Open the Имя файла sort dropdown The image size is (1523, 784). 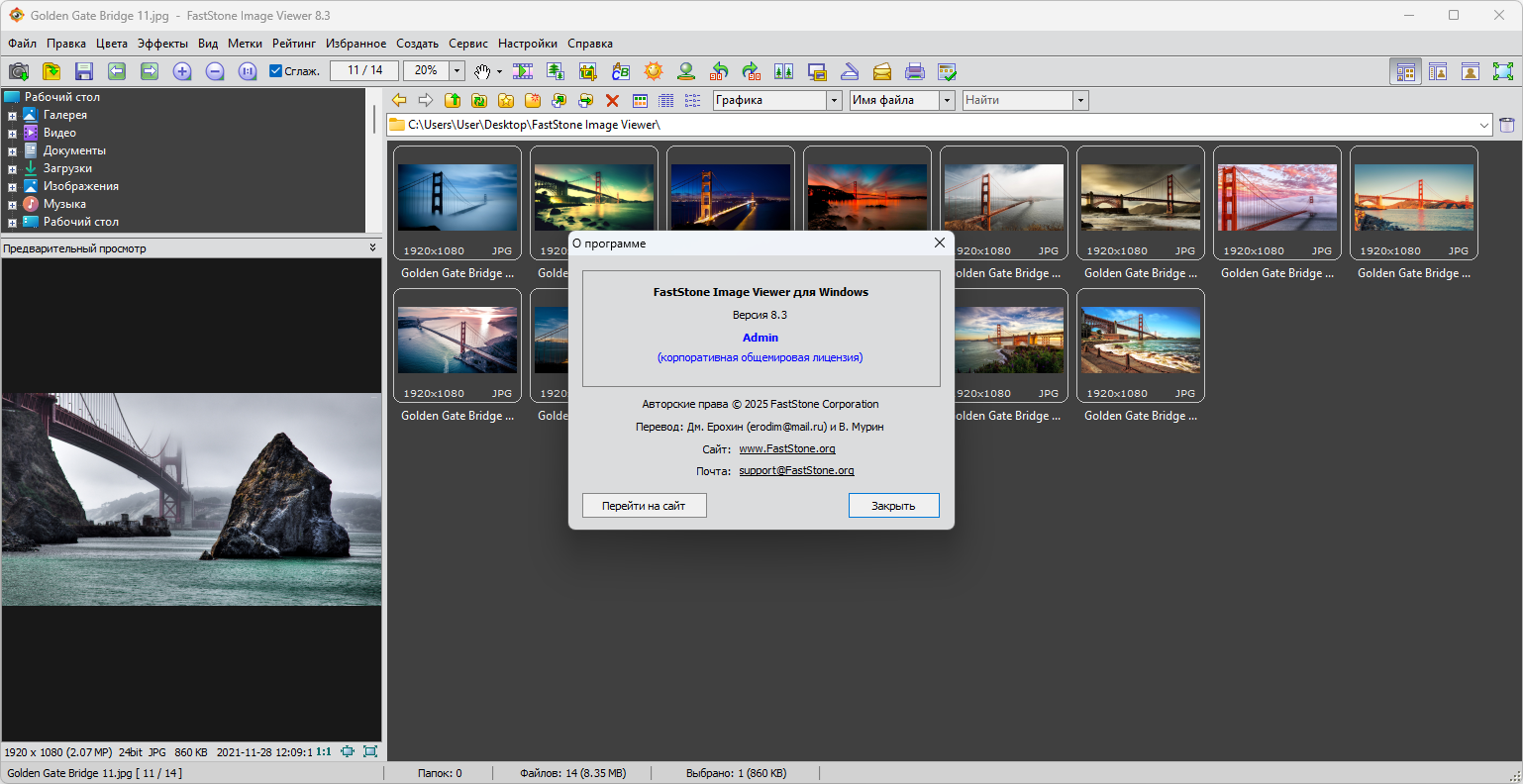click(947, 100)
